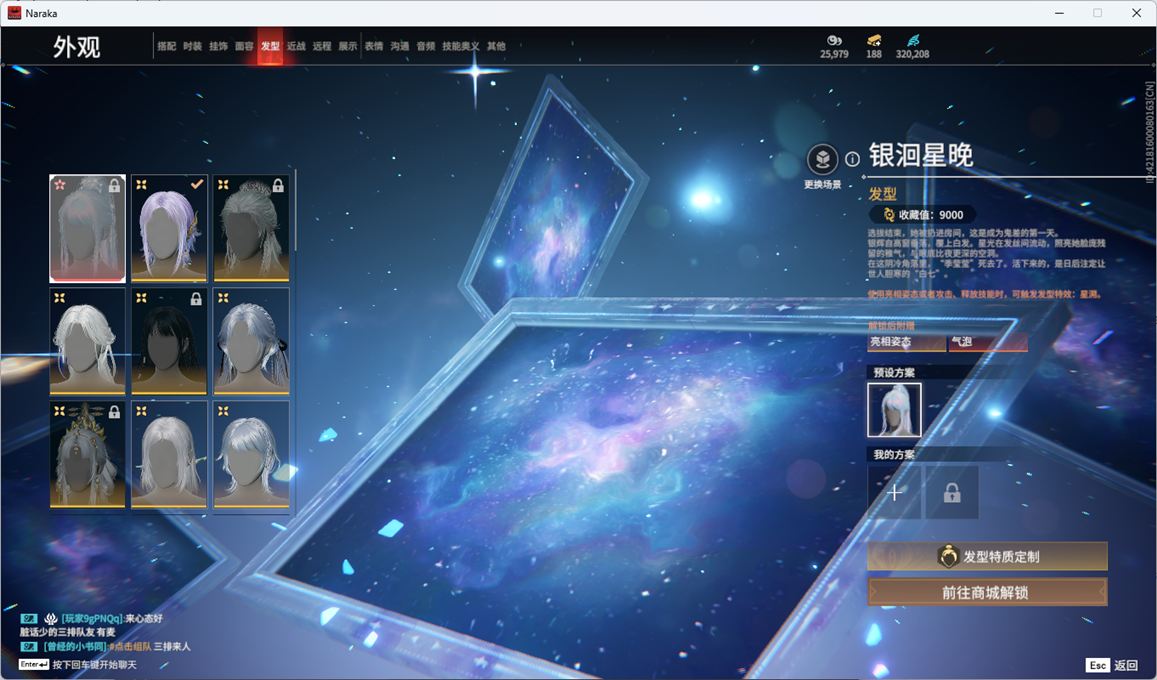Add a new scheme with the plus icon
1157x680 pixels.
(894, 492)
